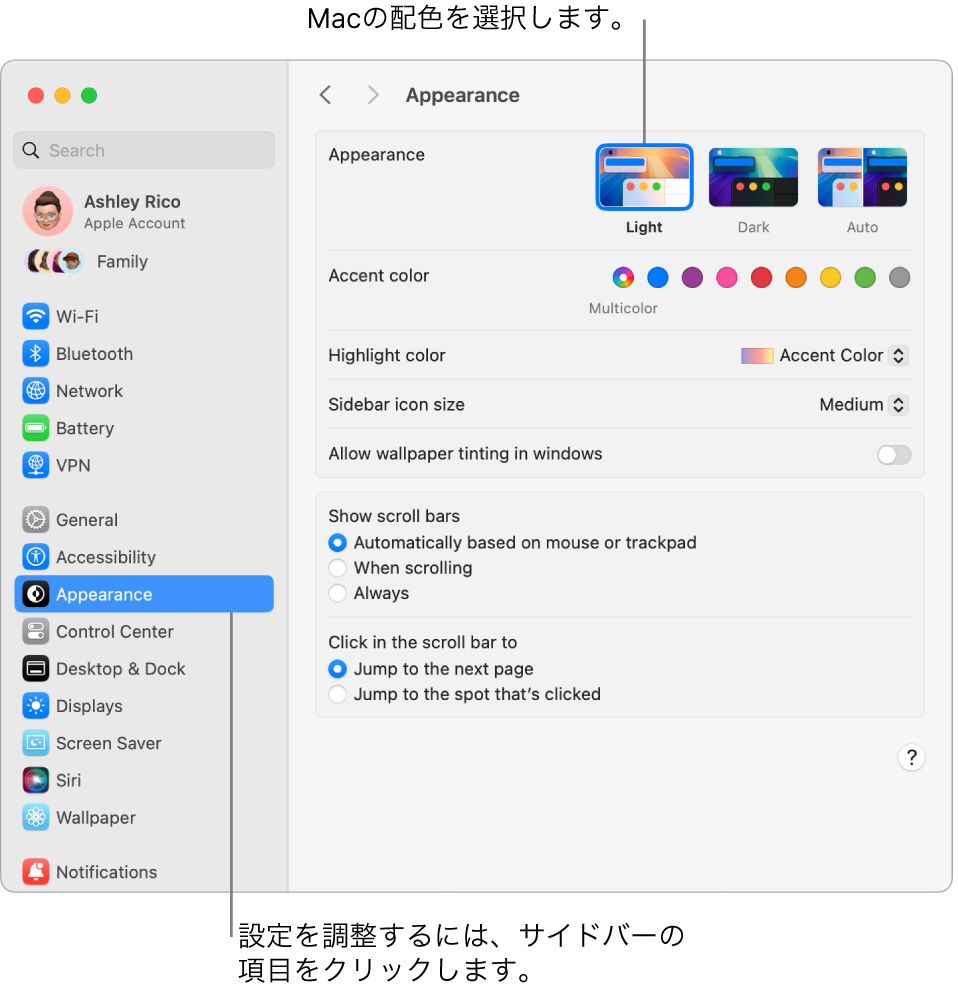Screen dimensions: 958x992
Task: Select the Network globe icon
Action: click(x=35, y=391)
